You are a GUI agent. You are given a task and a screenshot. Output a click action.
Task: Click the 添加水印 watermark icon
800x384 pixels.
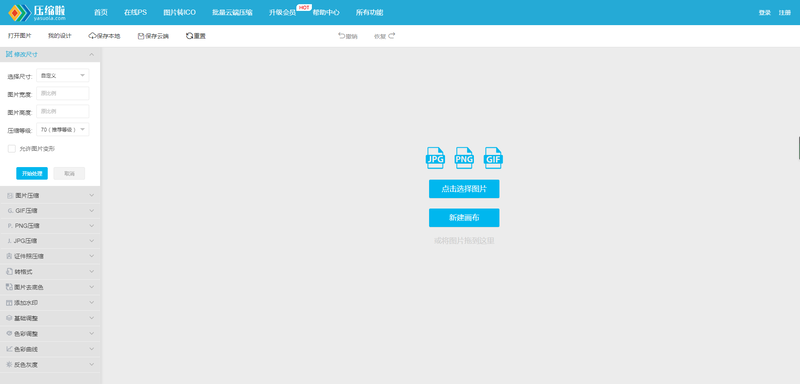point(9,303)
